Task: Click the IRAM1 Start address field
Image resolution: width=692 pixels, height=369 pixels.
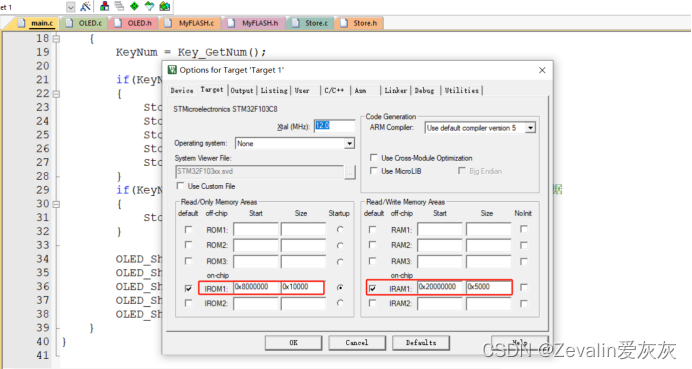Action: point(440,287)
